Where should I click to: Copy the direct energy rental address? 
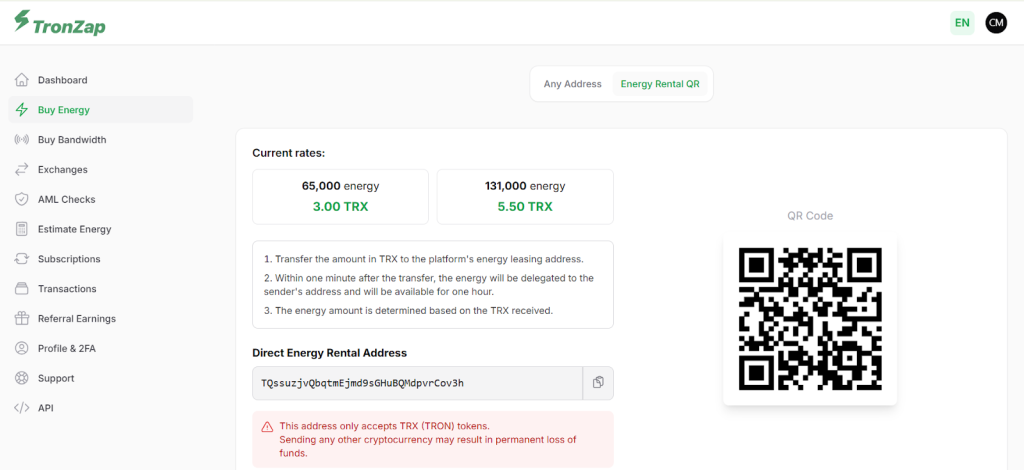click(x=598, y=383)
